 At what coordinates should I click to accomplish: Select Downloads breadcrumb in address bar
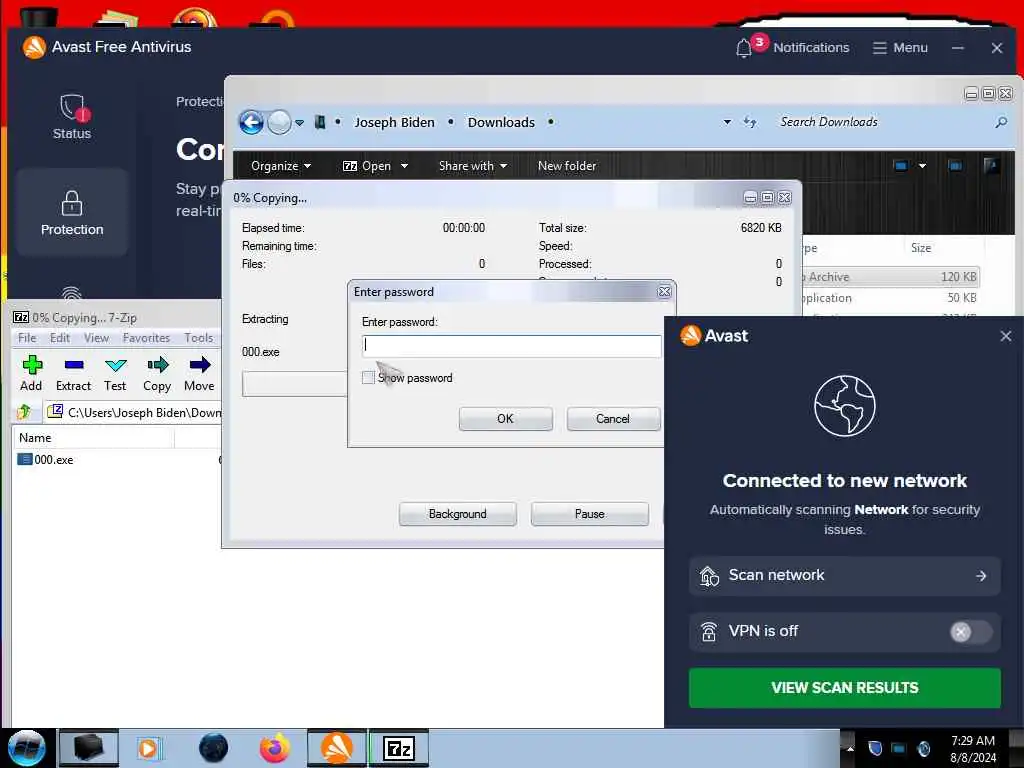(x=501, y=122)
